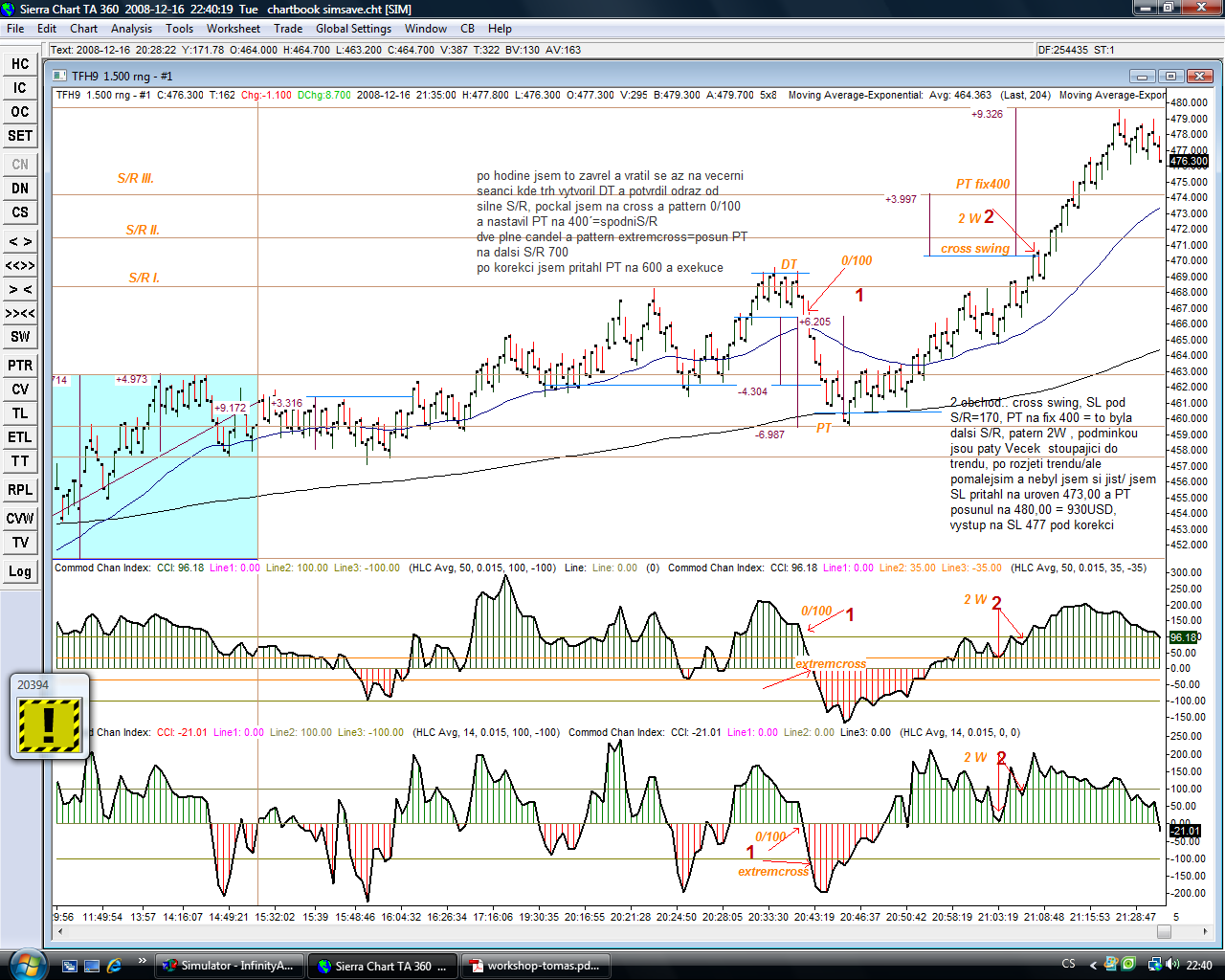
Task: Click the CN toolbar button
Action: click(x=20, y=165)
